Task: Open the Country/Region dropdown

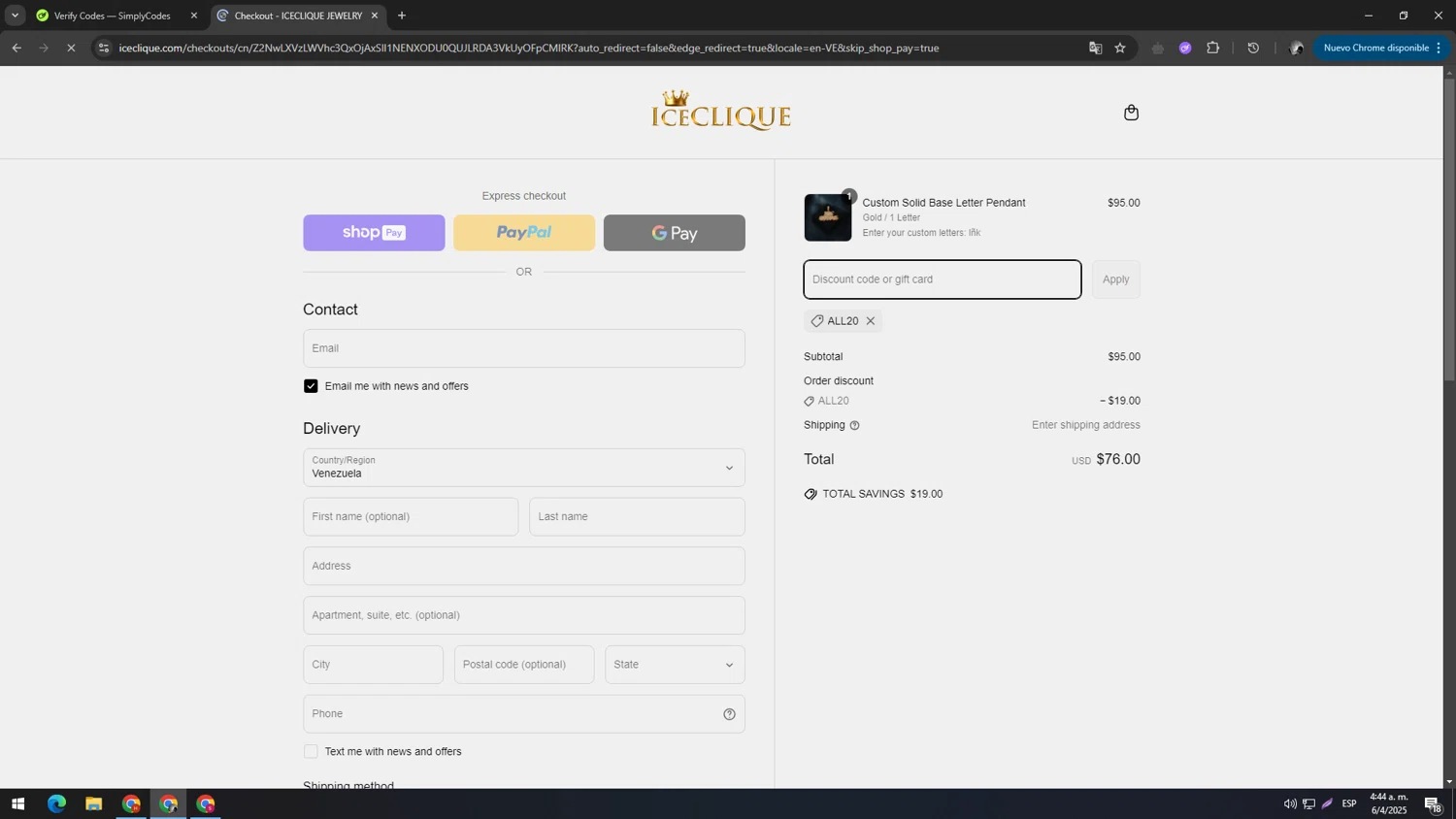Action: pos(524,468)
